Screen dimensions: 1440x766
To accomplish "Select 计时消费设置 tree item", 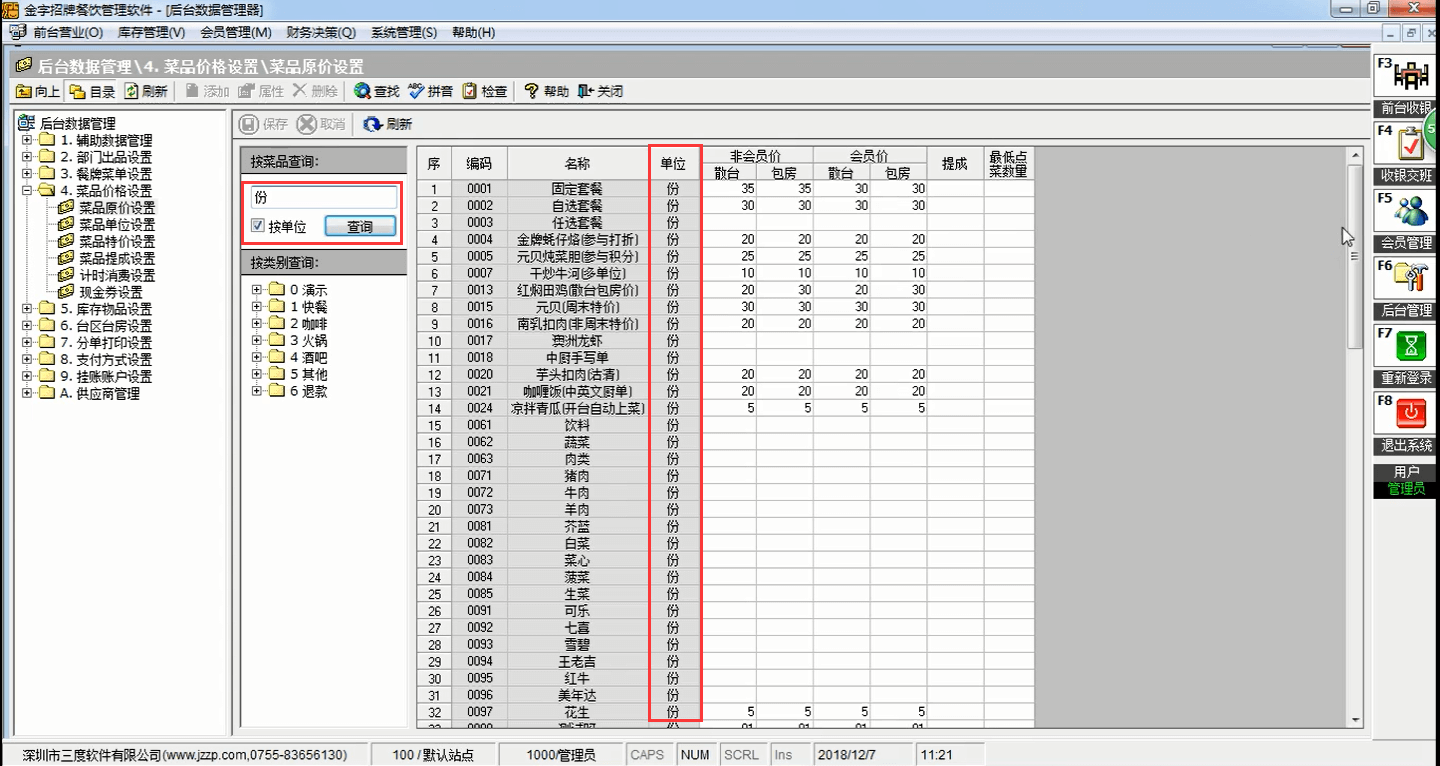I will click(x=117, y=276).
